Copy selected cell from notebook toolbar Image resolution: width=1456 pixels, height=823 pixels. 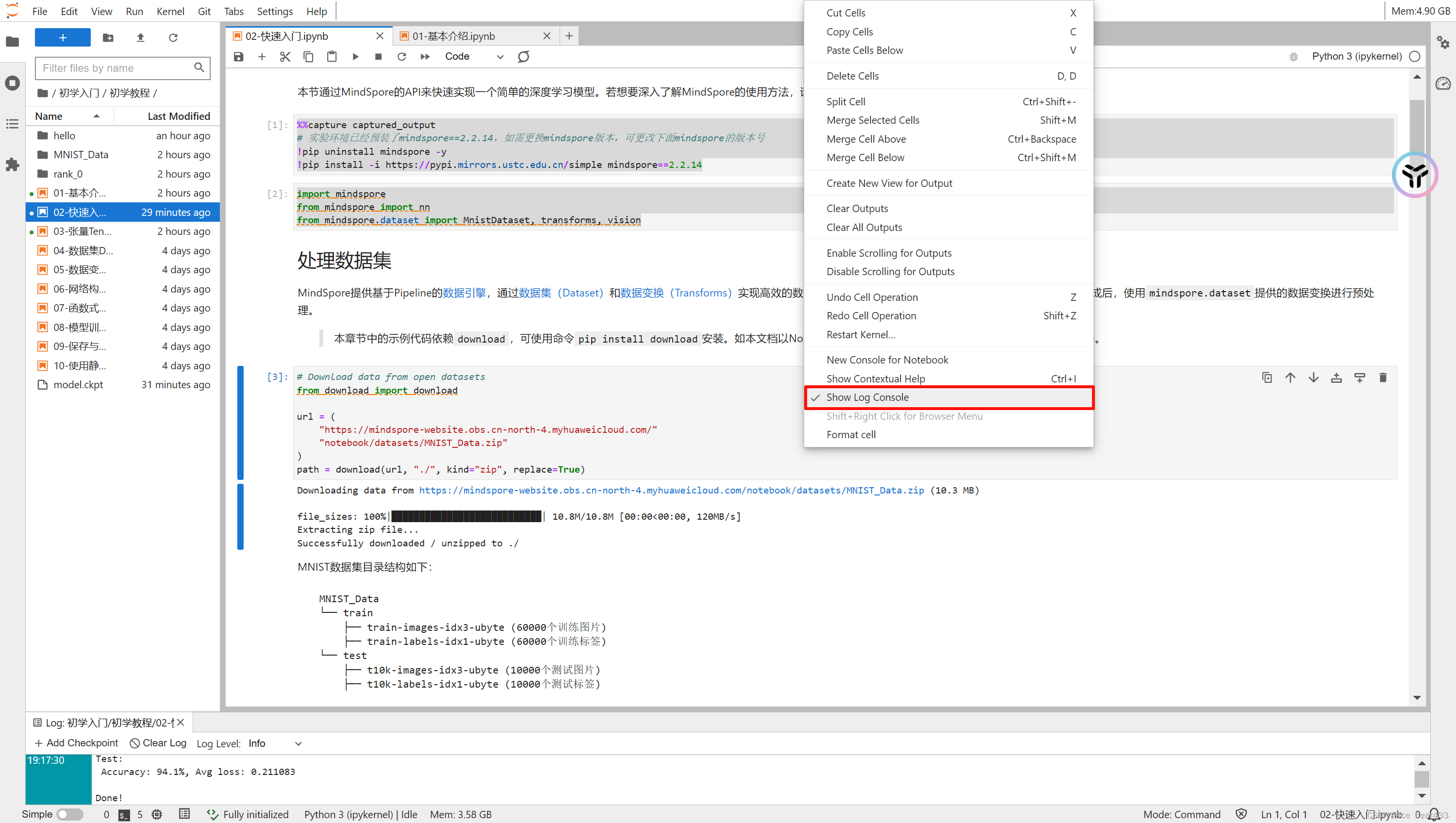pos(308,56)
